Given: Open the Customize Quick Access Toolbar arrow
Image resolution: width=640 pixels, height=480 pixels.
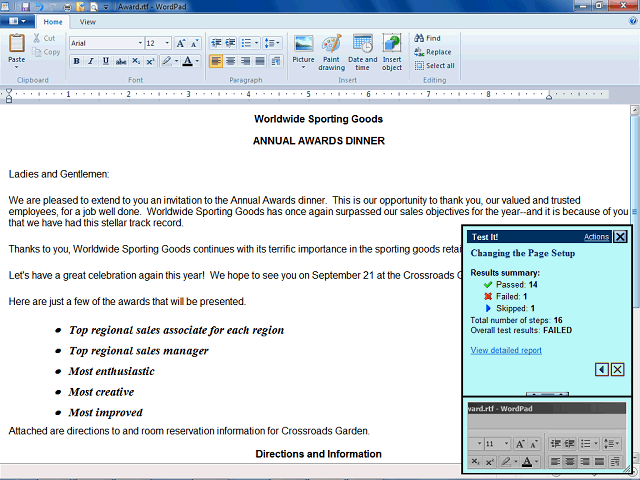Looking at the screenshot, I should 106,7.
